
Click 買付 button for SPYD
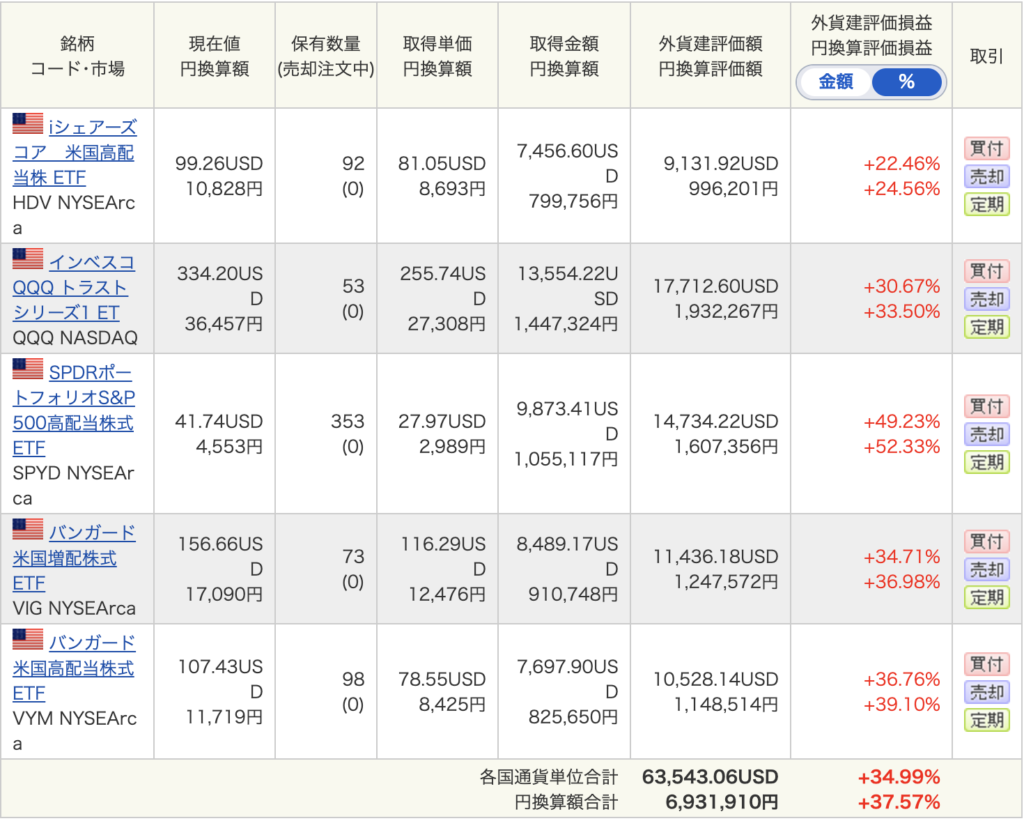click(x=987, y=406)
